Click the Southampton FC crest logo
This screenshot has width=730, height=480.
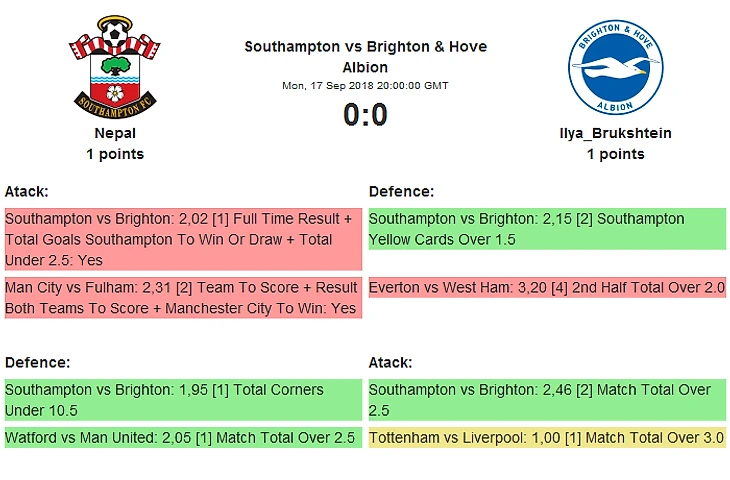115,66
